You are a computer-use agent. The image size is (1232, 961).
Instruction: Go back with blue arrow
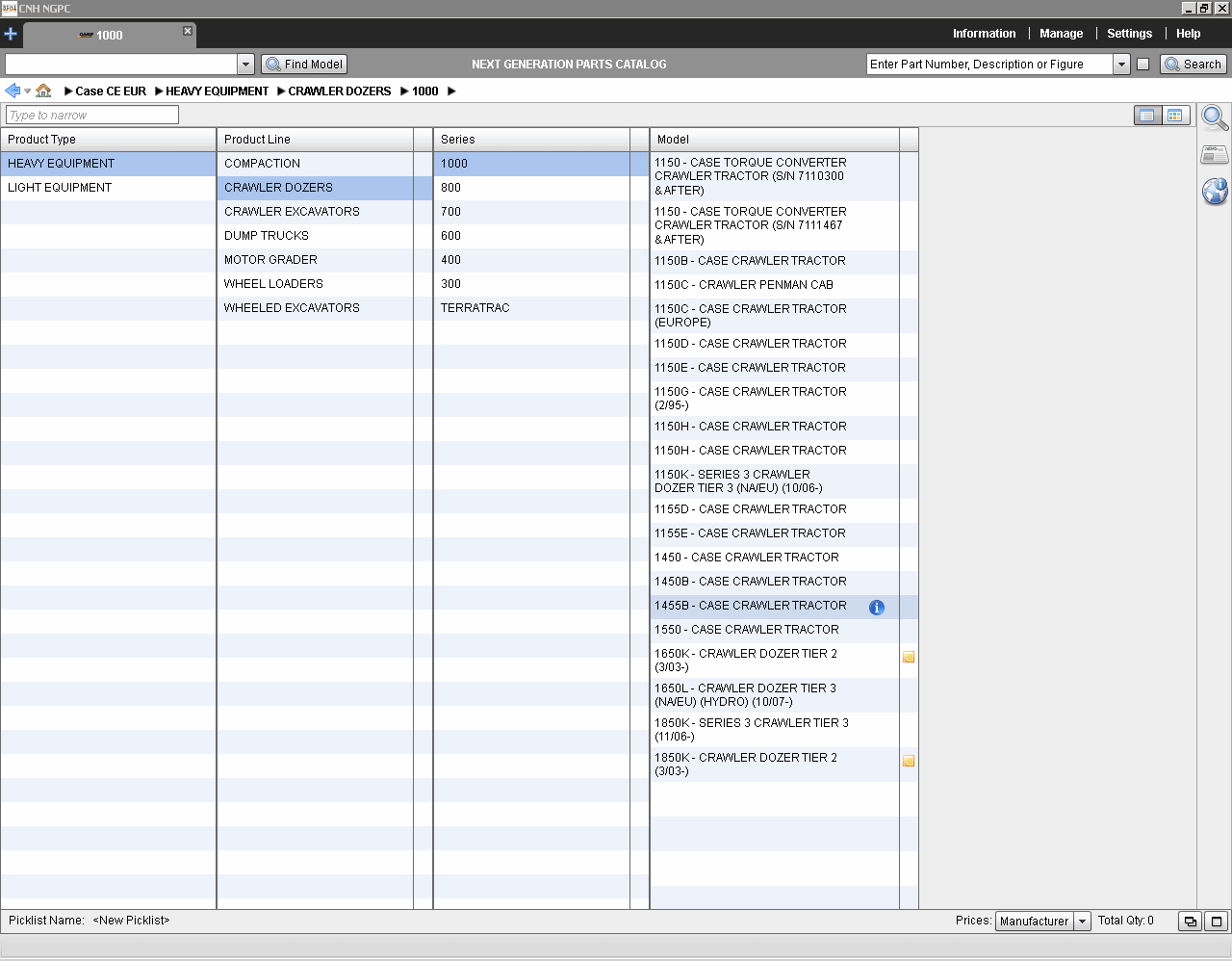click(13, 91)
